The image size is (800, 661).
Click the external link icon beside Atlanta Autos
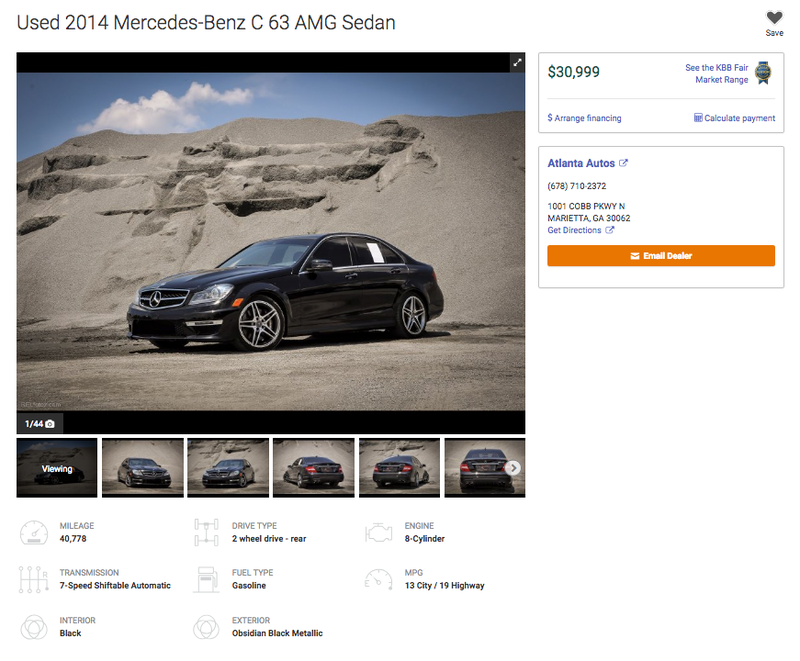(623, 163)
